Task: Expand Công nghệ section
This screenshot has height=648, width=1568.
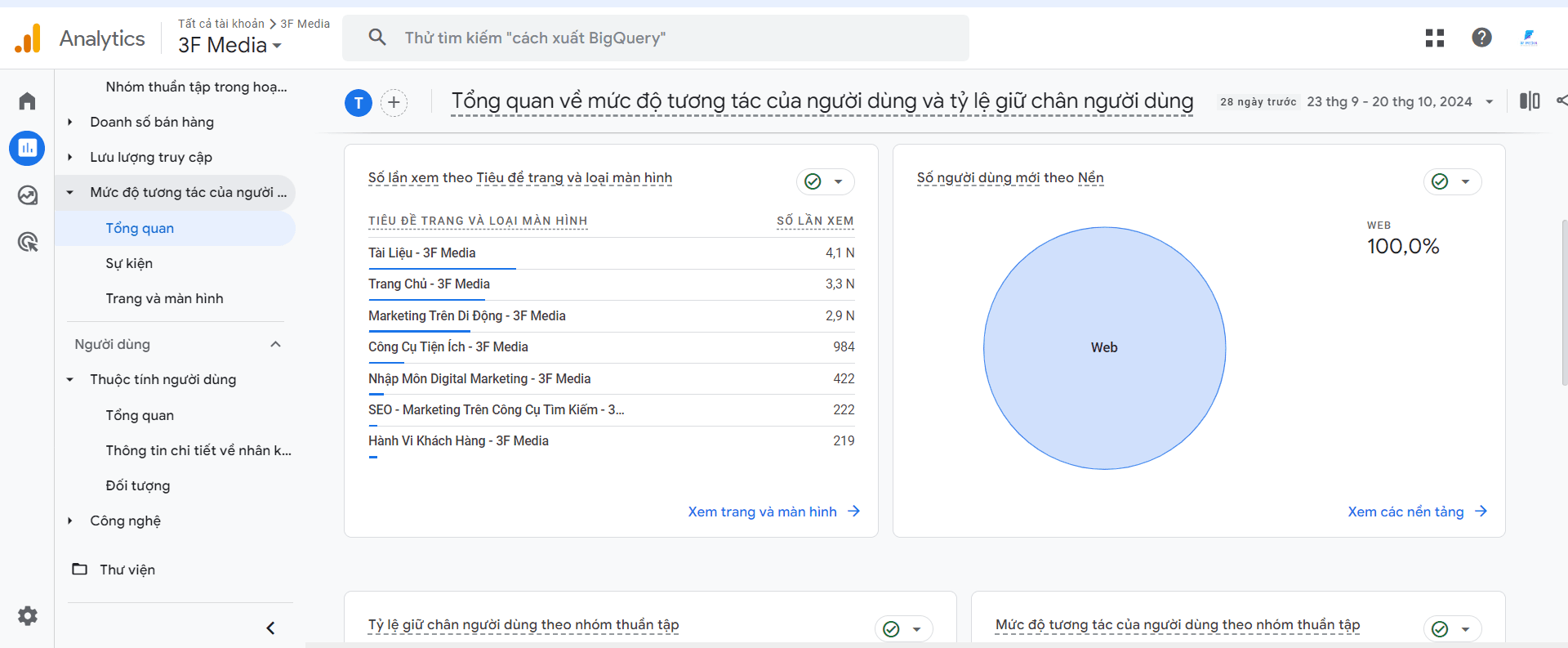Action: tap(70, 521)
